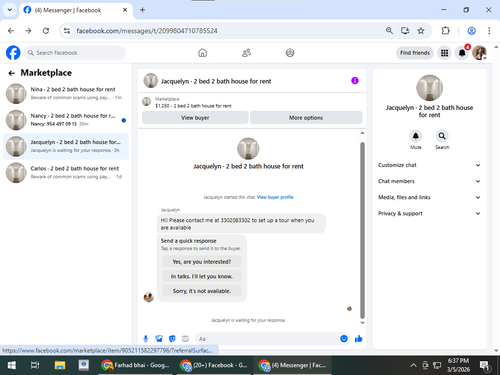Image resolution: width=500 pixels, height=375 pixels.
Task: Switch to the Messenger browser tab
Action: pos(76,10)
